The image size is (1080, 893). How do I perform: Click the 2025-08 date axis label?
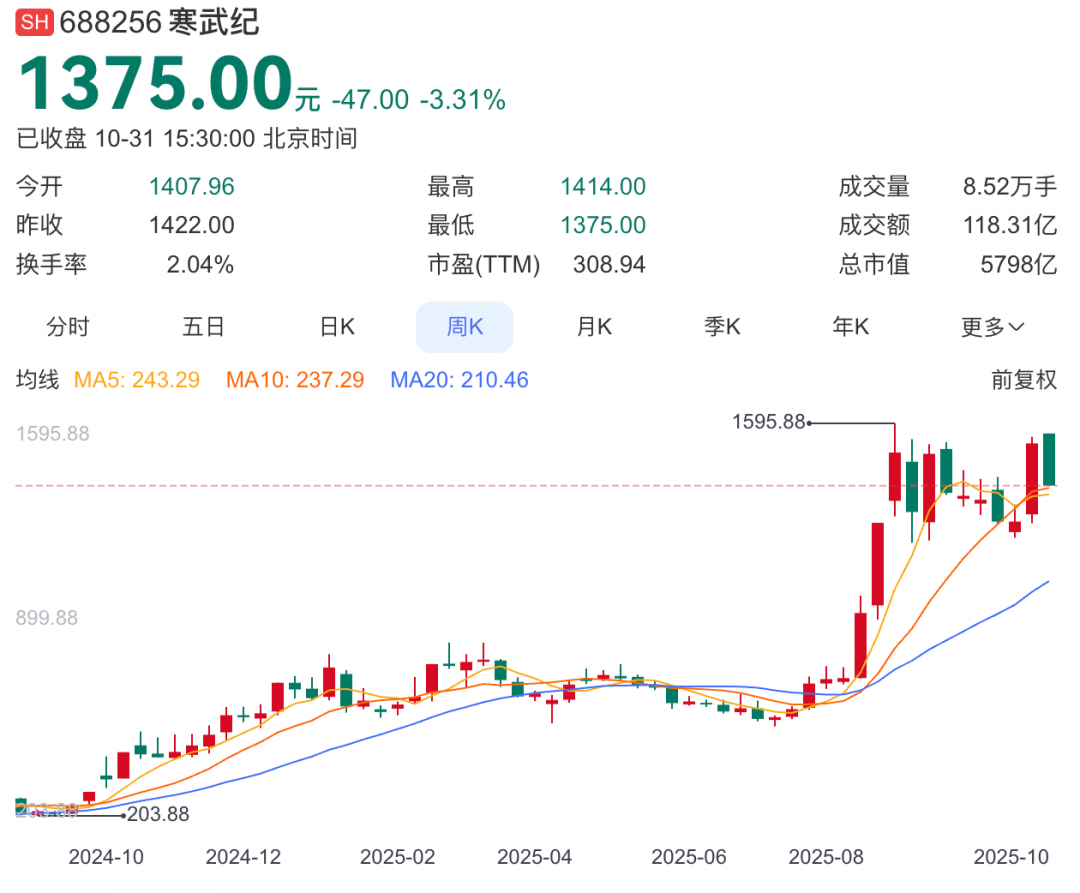click(826, 857)
